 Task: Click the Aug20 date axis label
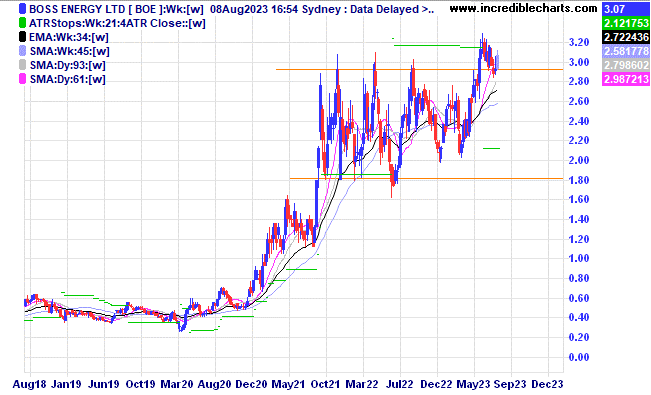click(x=214, y=385)
